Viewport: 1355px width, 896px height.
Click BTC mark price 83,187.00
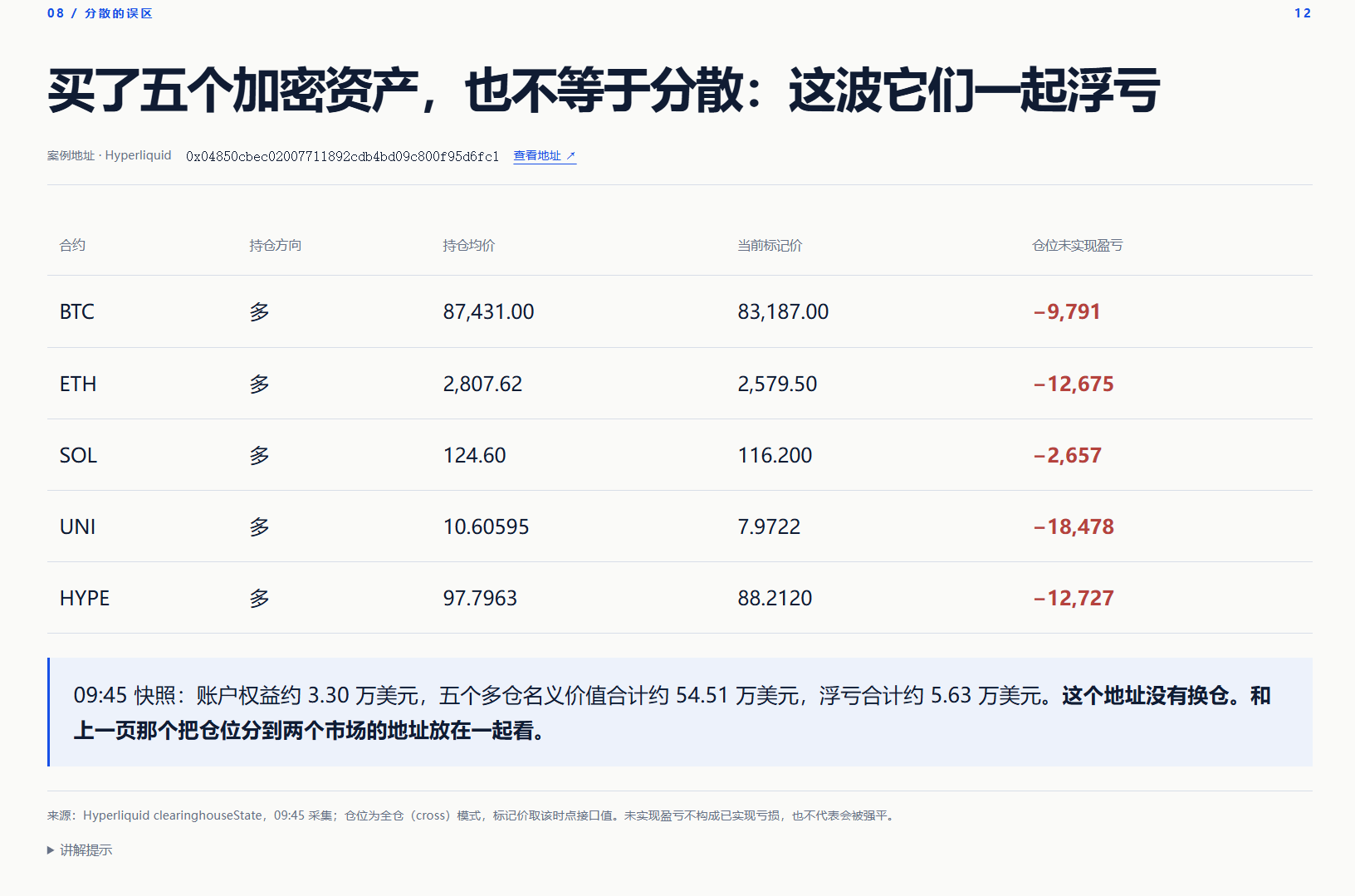point(783,311)
